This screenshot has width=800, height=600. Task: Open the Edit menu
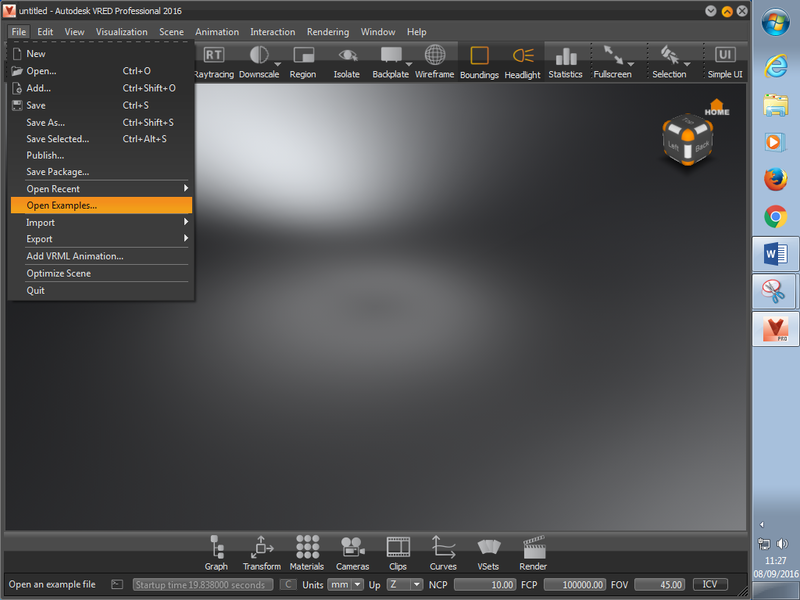coord(45,32)
